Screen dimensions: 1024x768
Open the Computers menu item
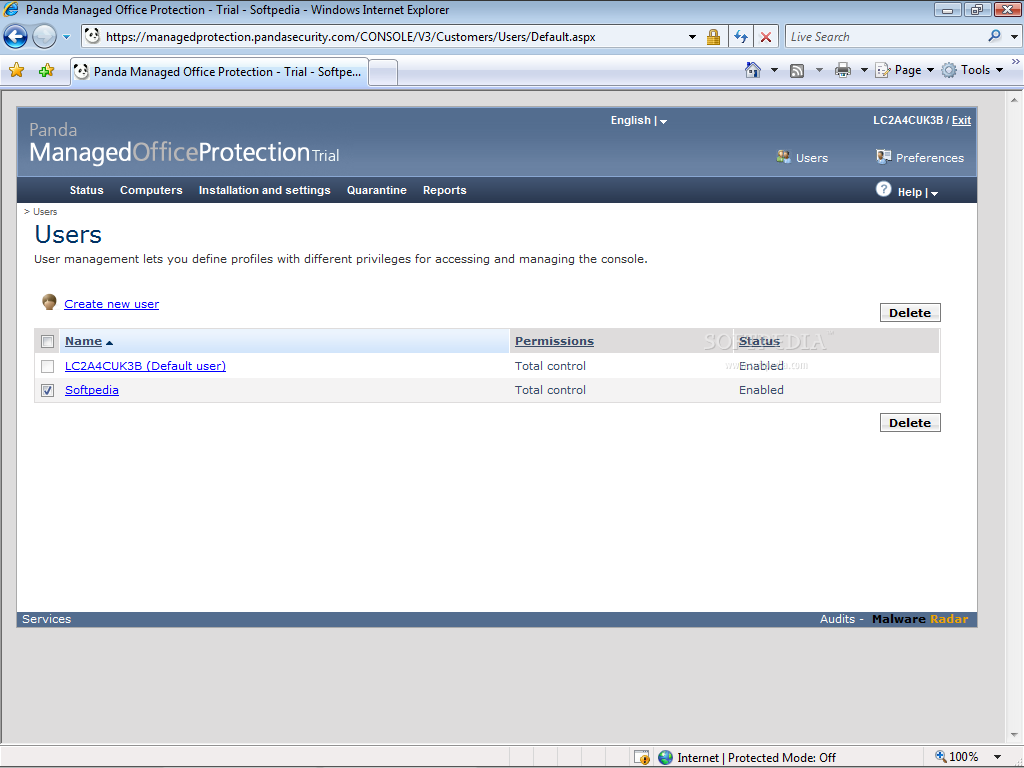tap(151, 190)
